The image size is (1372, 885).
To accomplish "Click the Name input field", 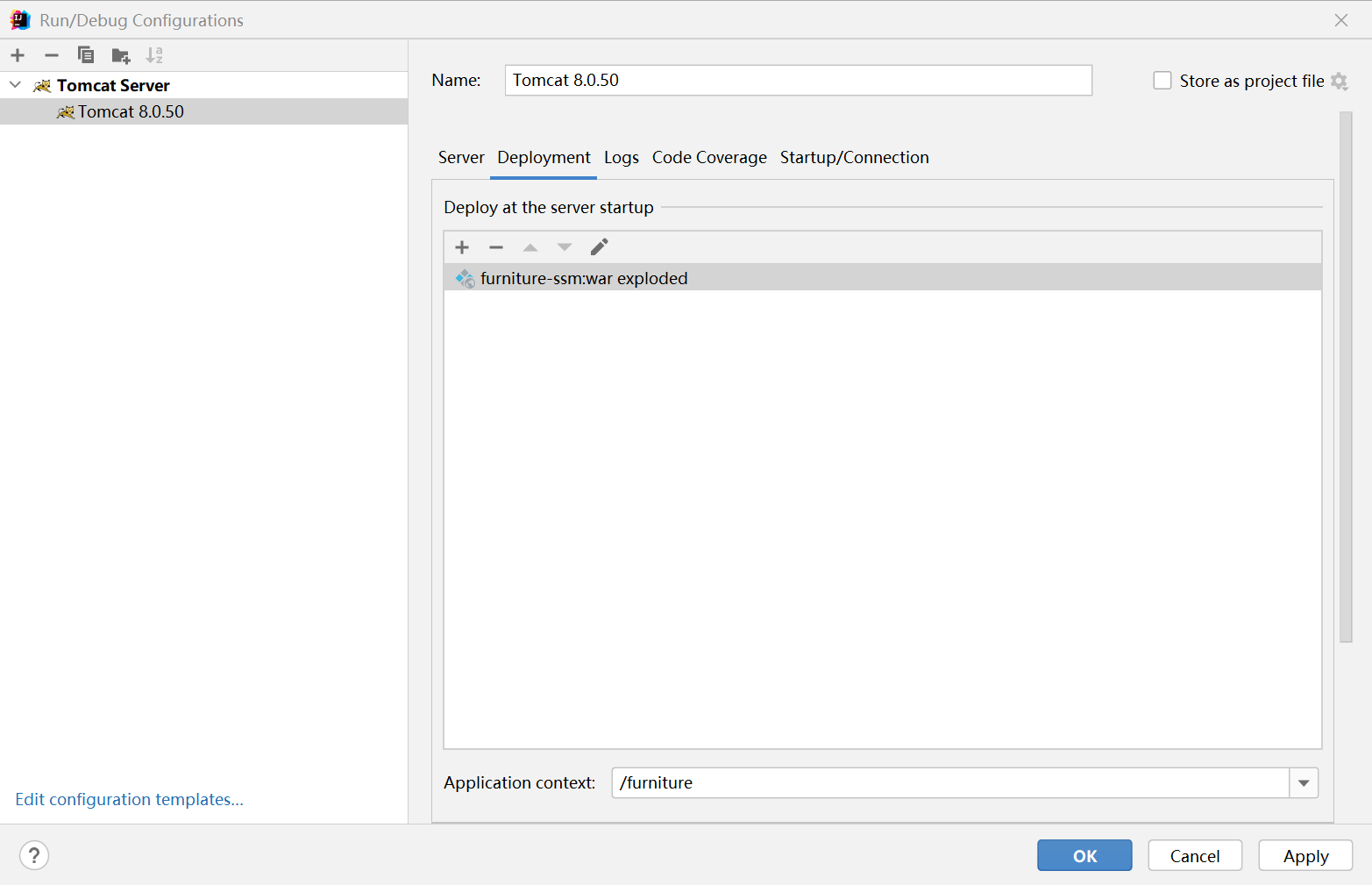I will tap(799, 81).
